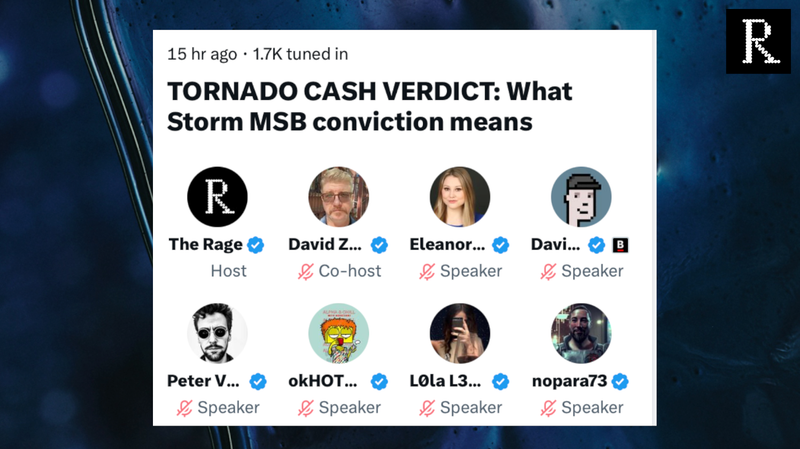Open Peter V speaker avatar

217,333
